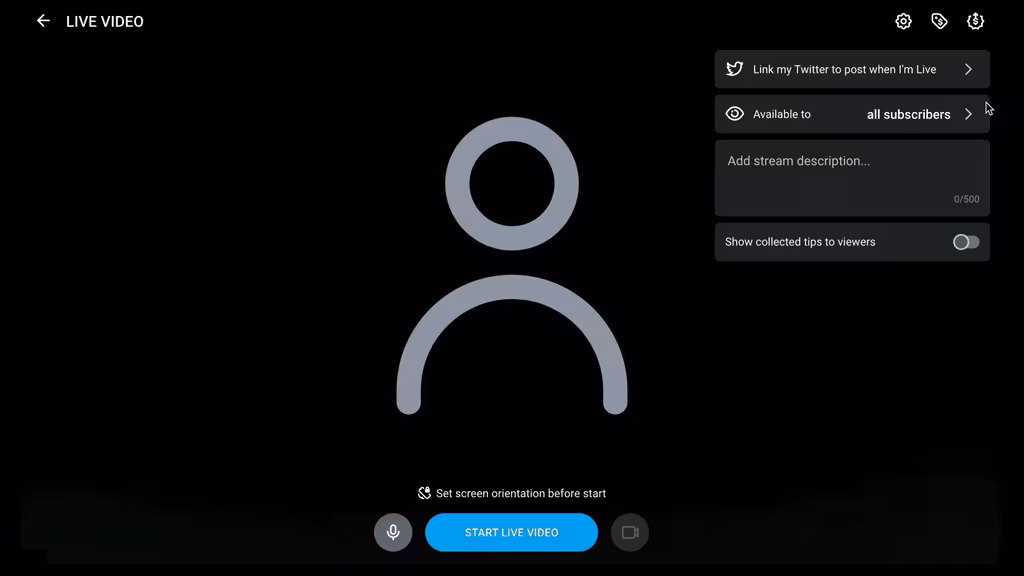The image size is (1024, 576).
Task: Click the Available to label
Action: point(782,114)
